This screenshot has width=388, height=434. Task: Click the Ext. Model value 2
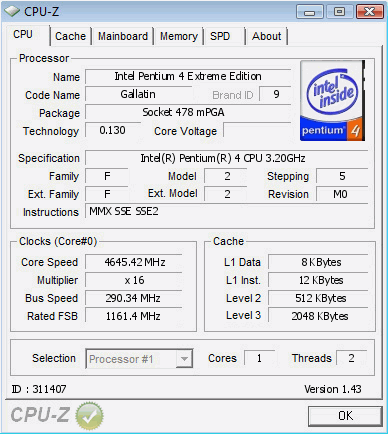pyautogui.click(x=226, y=194)
